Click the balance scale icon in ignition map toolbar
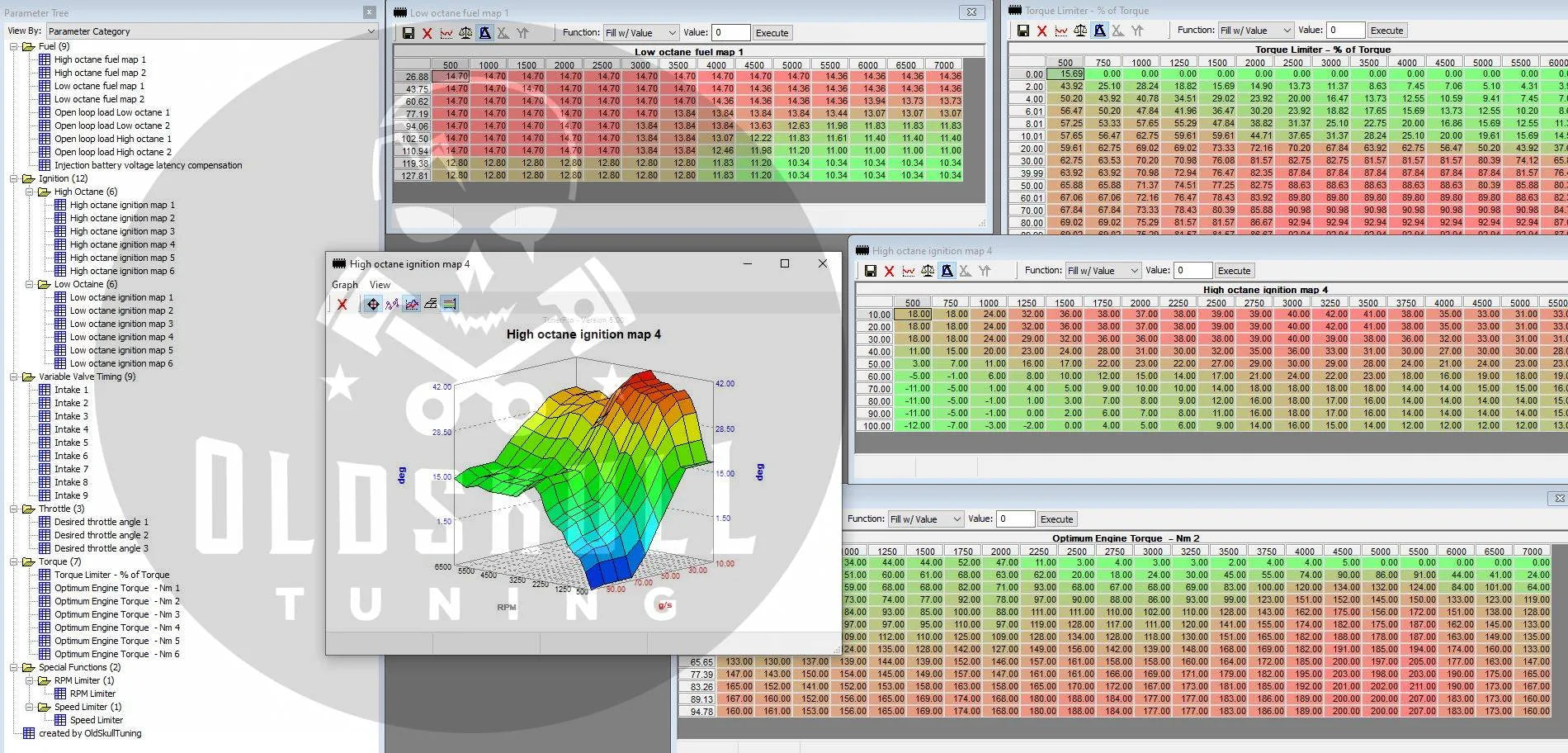1568x753 pixels. (x=928, y=271)
